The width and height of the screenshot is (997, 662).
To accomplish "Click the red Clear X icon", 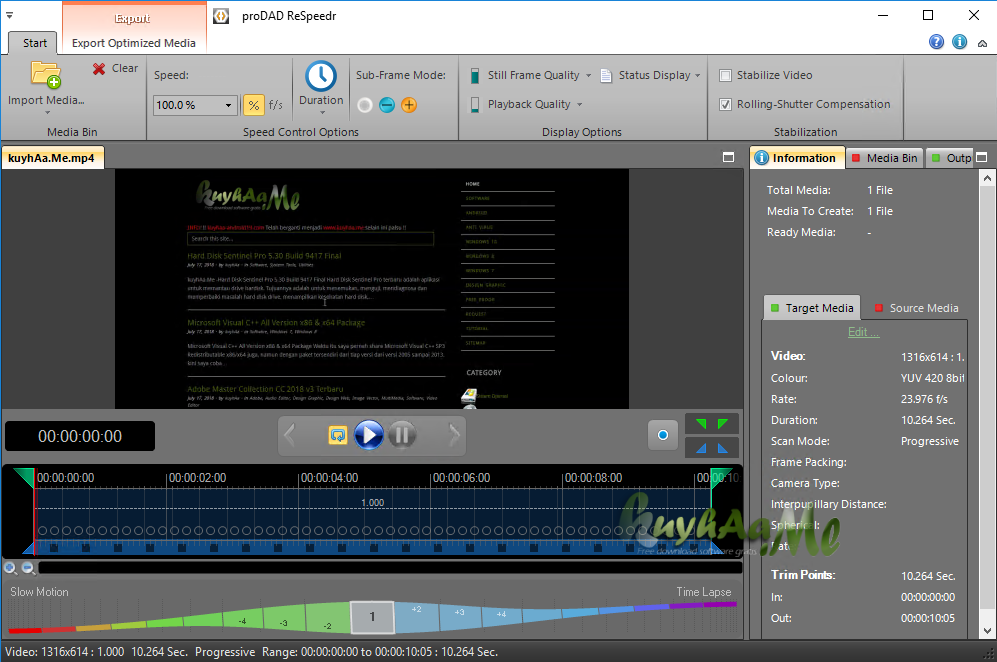I will pyautogui.click(x=99, y=69).
